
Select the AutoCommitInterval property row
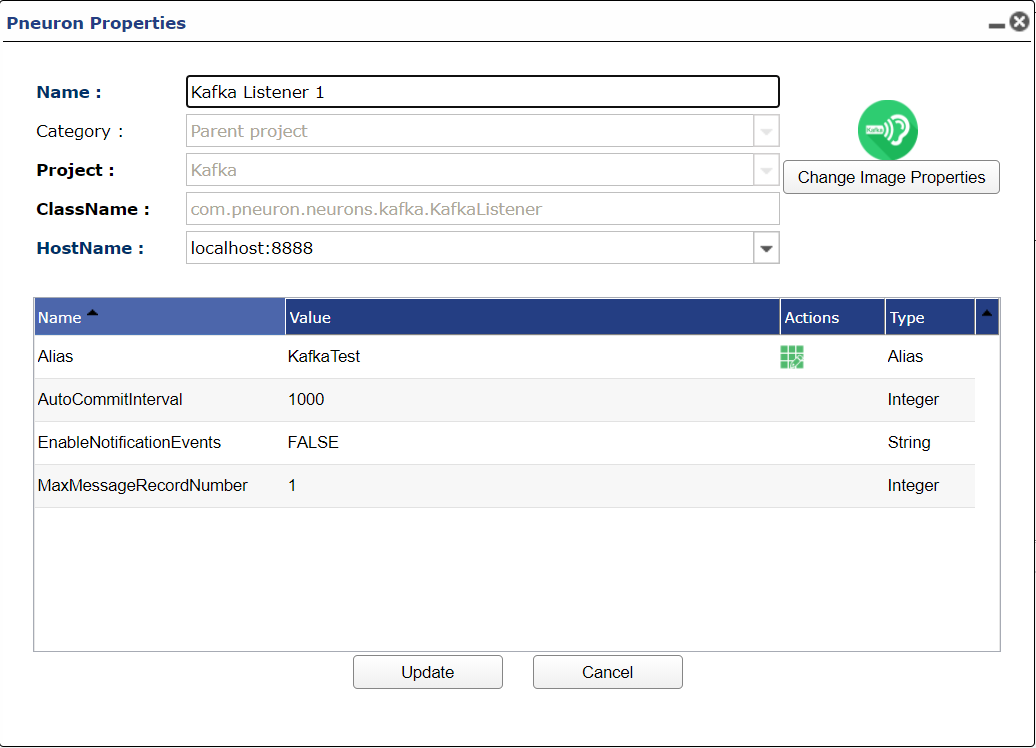(x=505, y=400)
